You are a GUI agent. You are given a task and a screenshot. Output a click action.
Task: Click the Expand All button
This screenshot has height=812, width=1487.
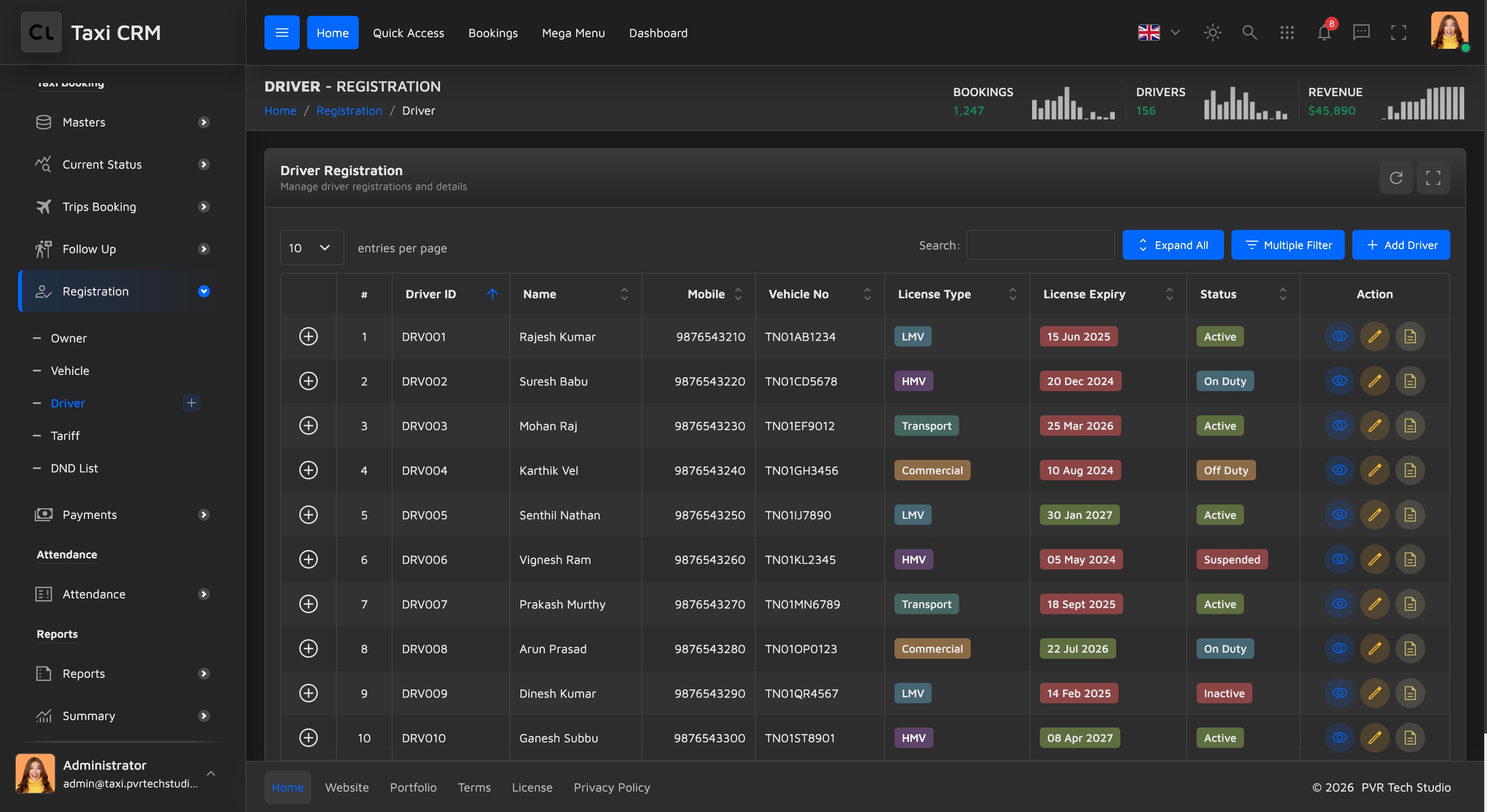1173,245
